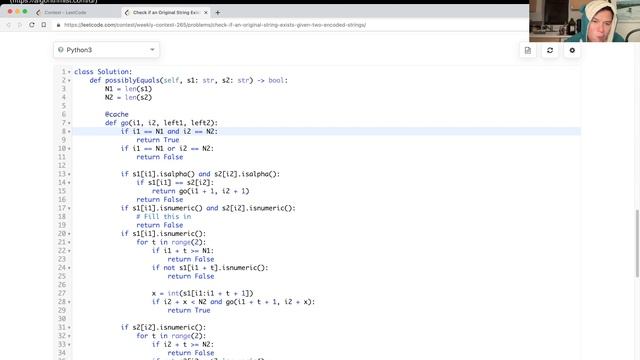This screenshot has width=640, height=360.
Task: Collapse fold arrow on line 31
Action: coord(69,327)
